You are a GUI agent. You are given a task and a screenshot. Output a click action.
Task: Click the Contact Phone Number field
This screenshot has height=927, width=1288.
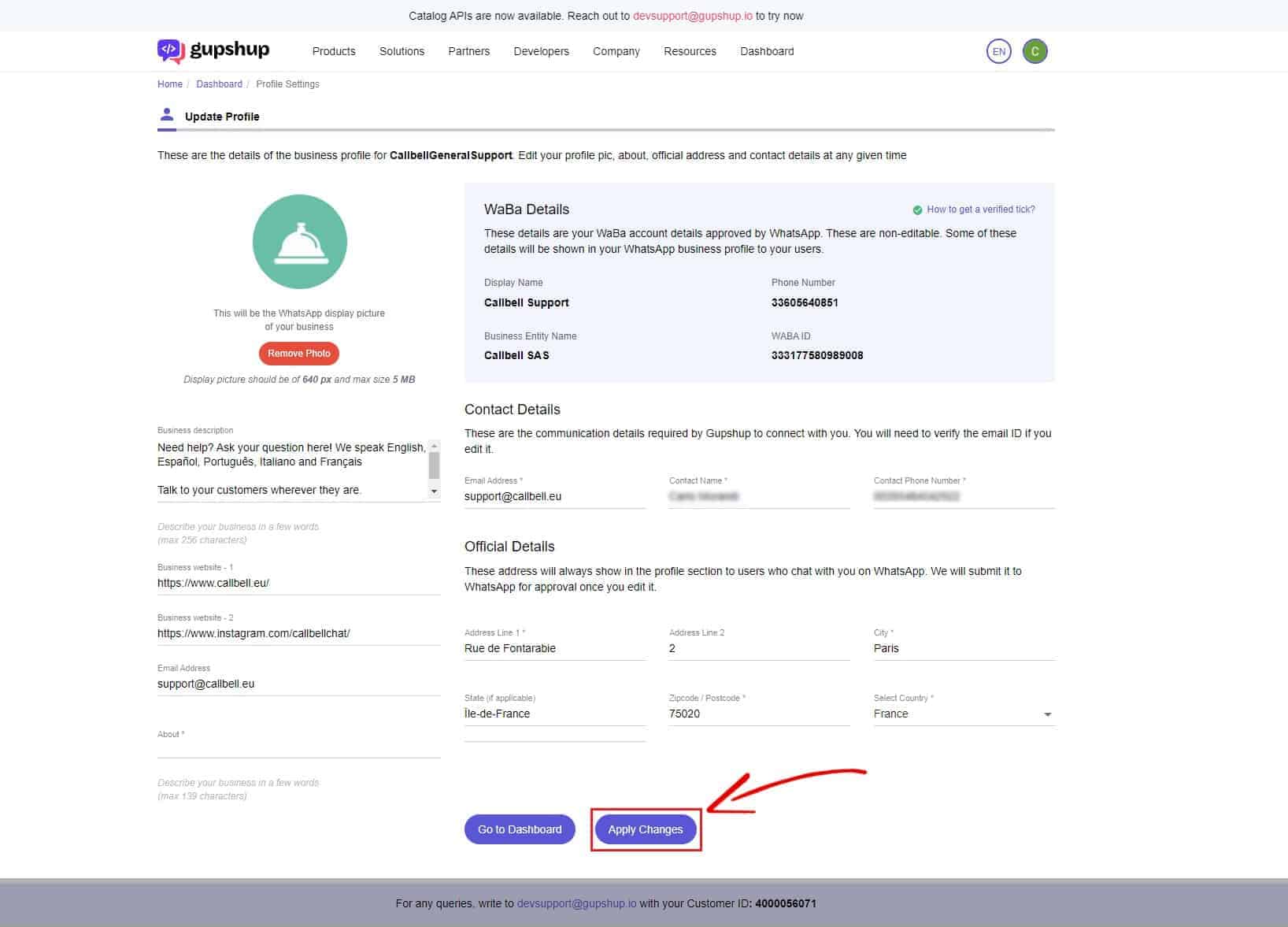(964, 497)
